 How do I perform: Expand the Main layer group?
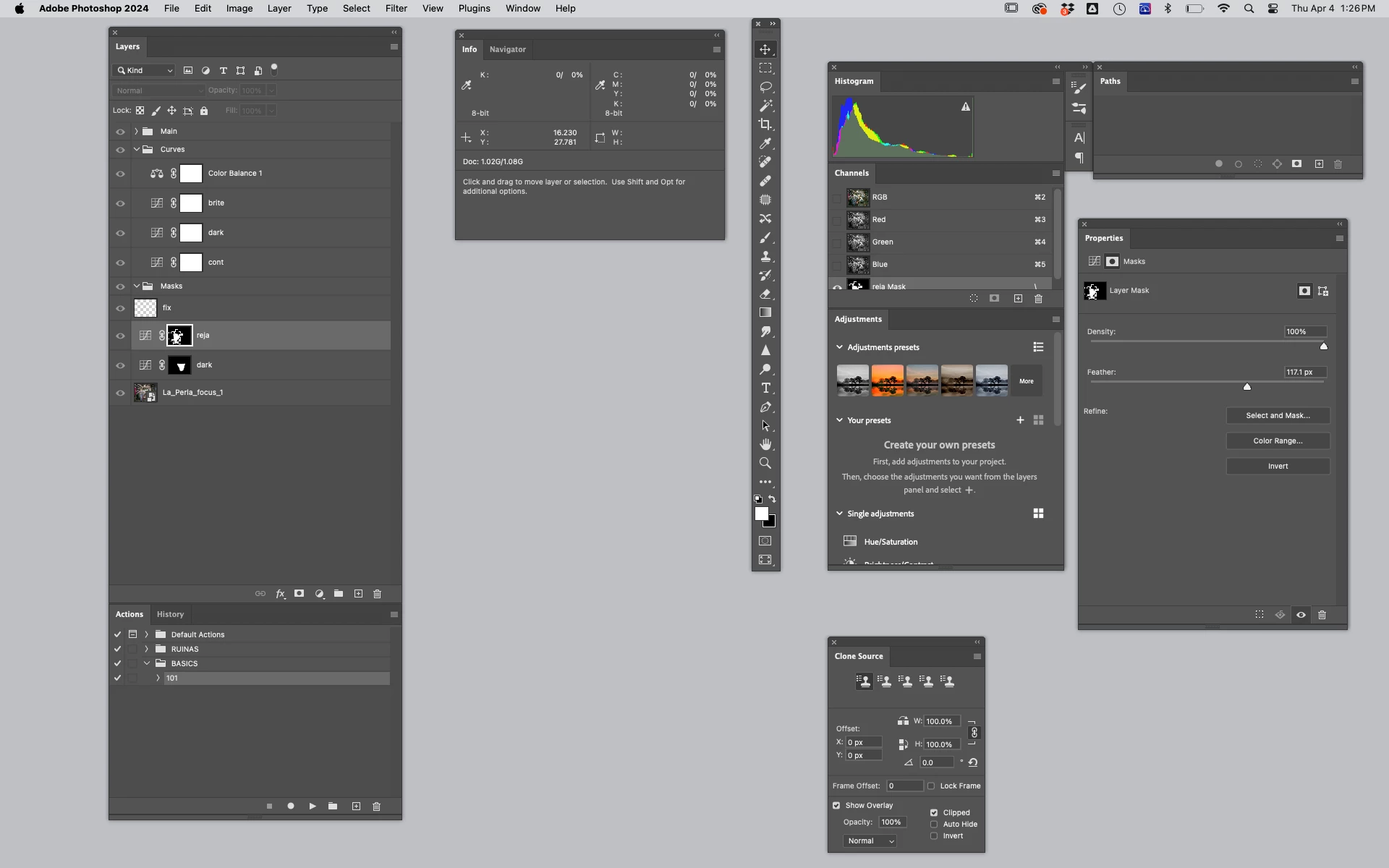(x=136, y=132)
